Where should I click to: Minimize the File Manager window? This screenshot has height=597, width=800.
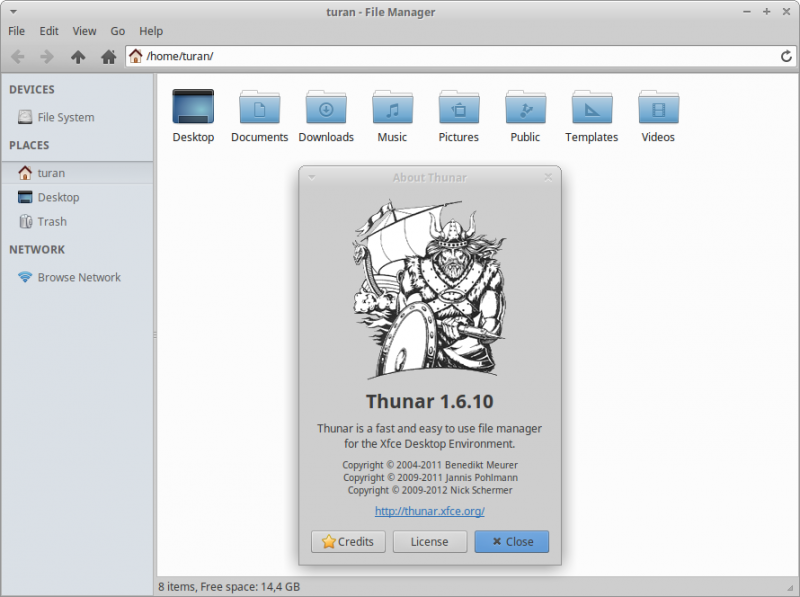pos(747,11)
